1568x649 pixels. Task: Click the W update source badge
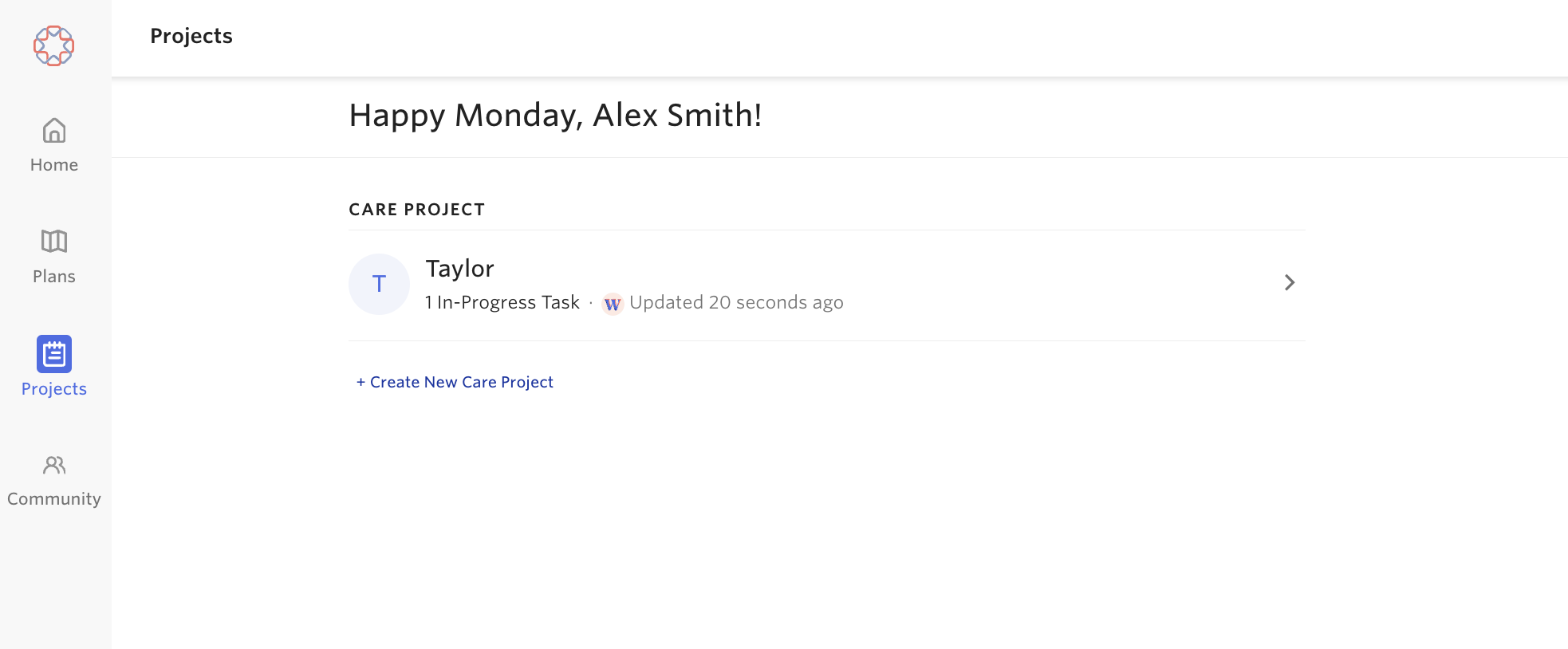[x=612, y=304]
